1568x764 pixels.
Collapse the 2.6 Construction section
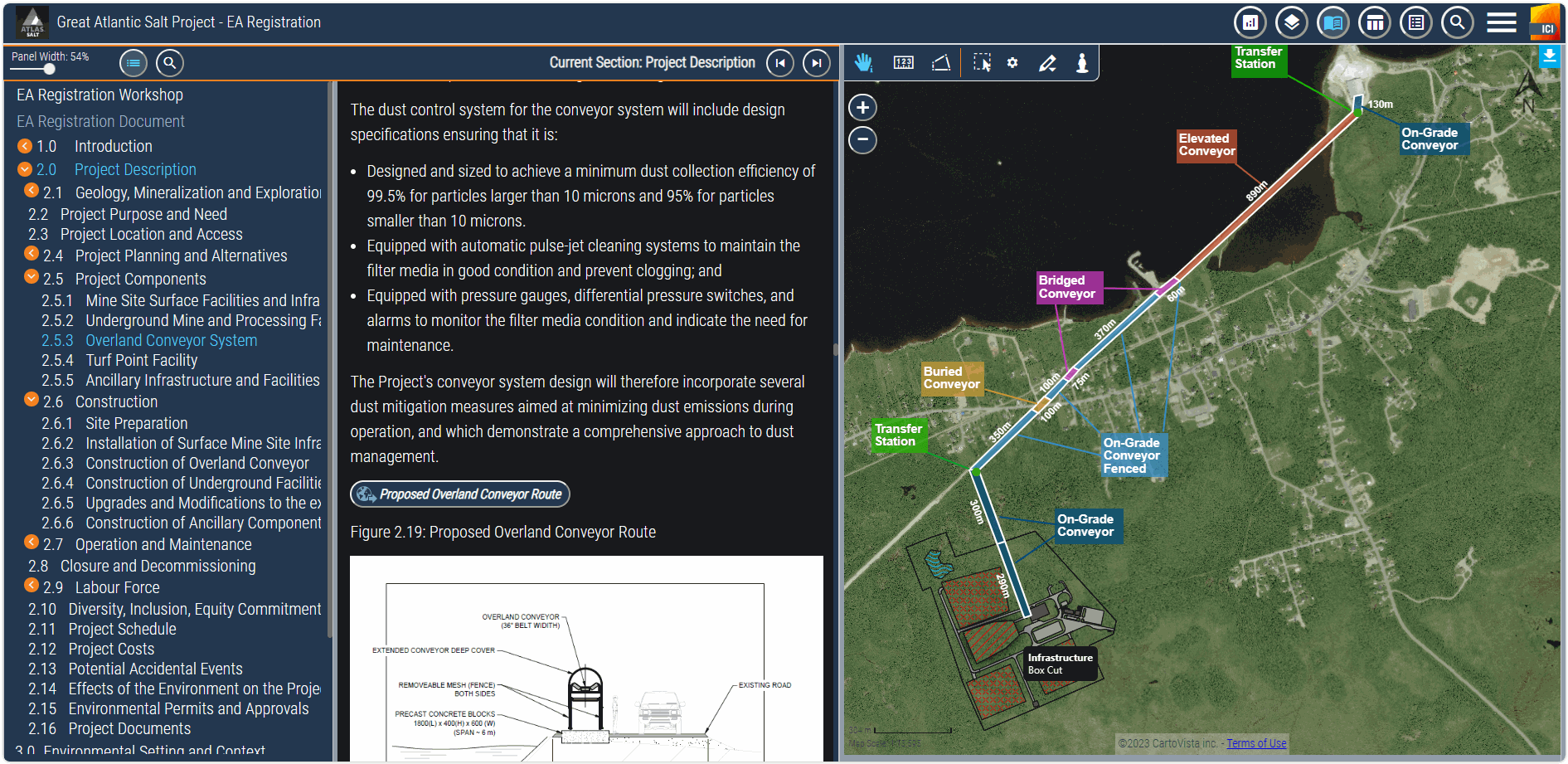32,400
